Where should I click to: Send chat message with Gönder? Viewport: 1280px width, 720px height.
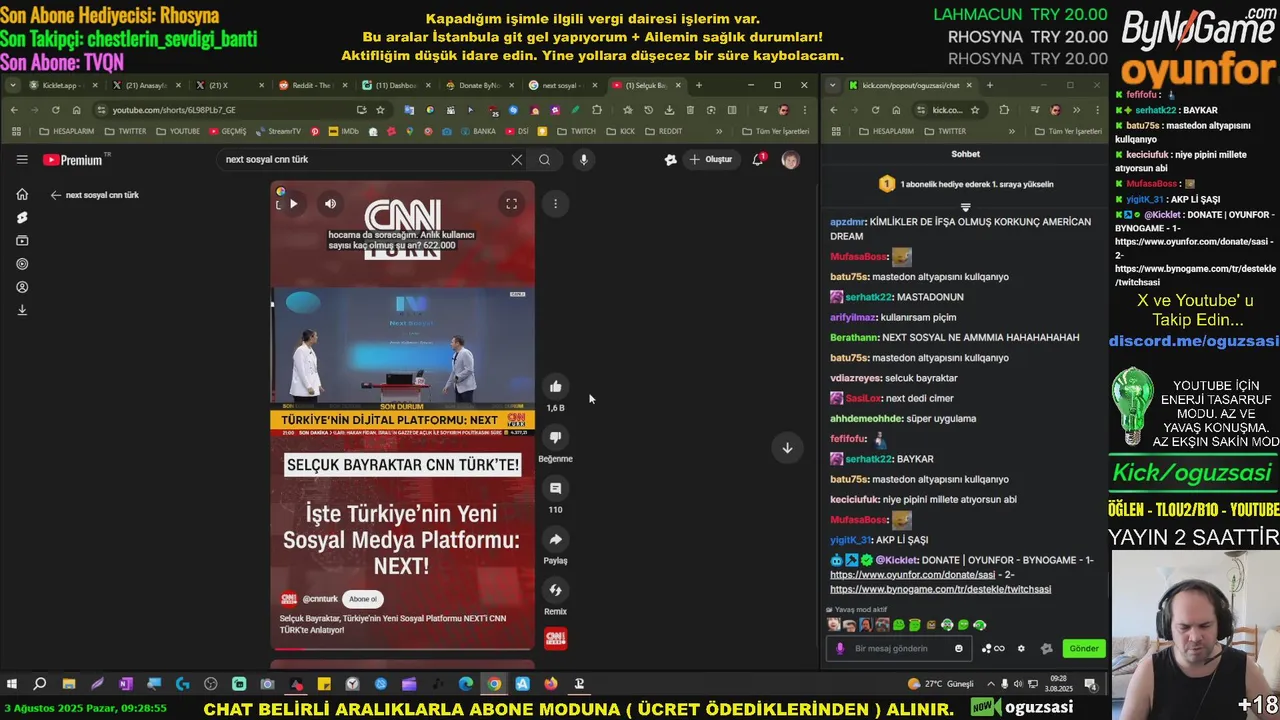(1084, 648)
